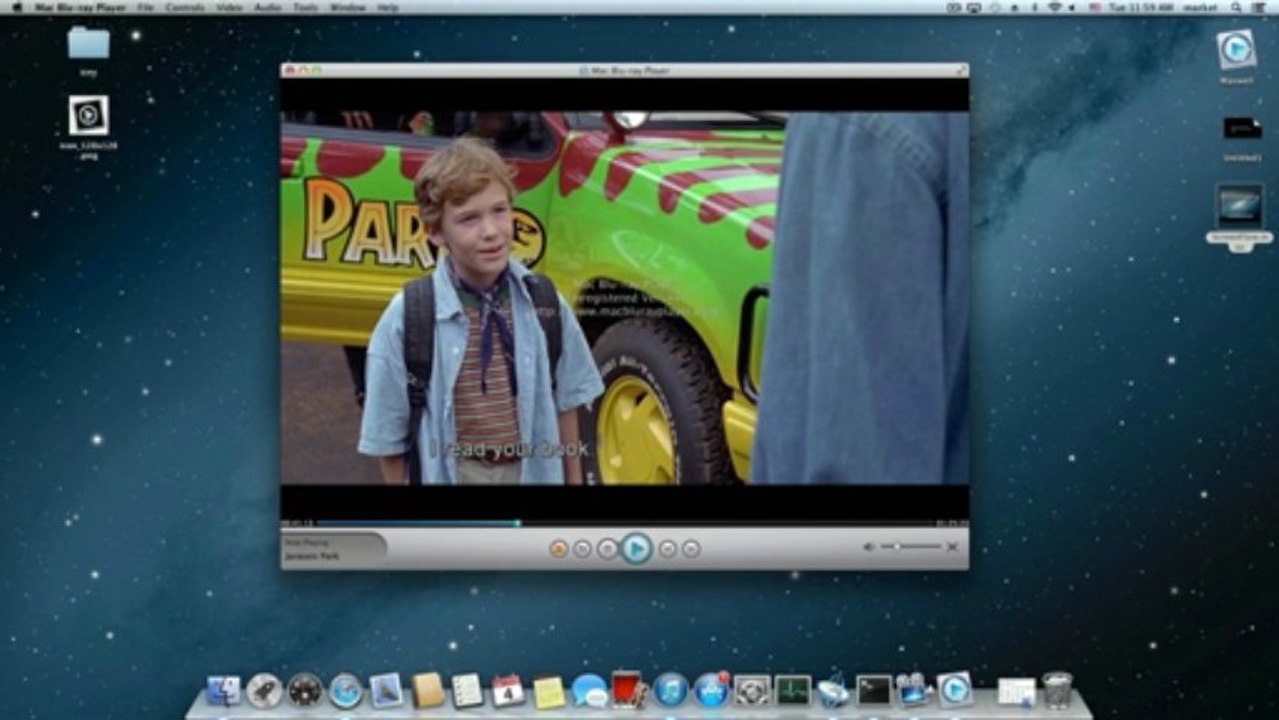Mute audio via the speaker icon

(869, 547)
